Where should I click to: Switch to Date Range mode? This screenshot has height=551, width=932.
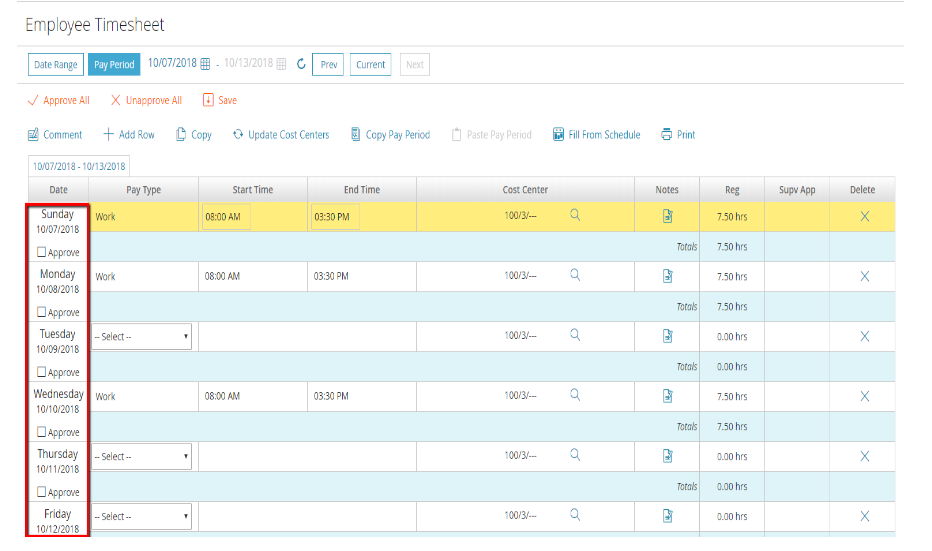(56, 64)
